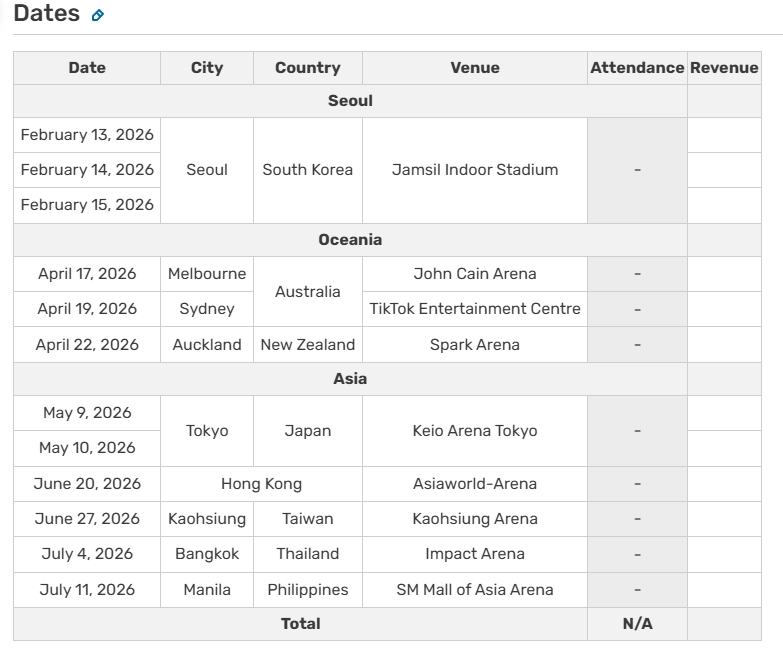The height and width of the screenshot is (654, 783).
Task: Click the Australia country cell
Action: pyautogui.click(x=308, y=292)
